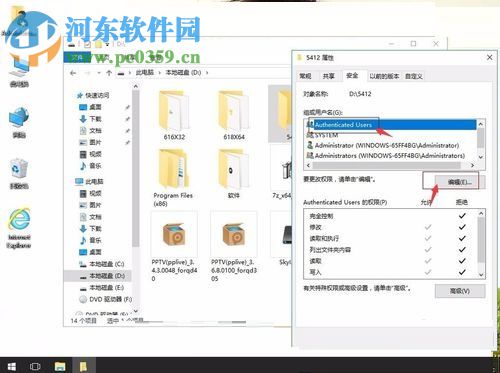Select the PPTV(pplive)_3.6.8.0100_forqd305 installer
This screenshot has width=500, height=373.
click(x=234, y=247)
